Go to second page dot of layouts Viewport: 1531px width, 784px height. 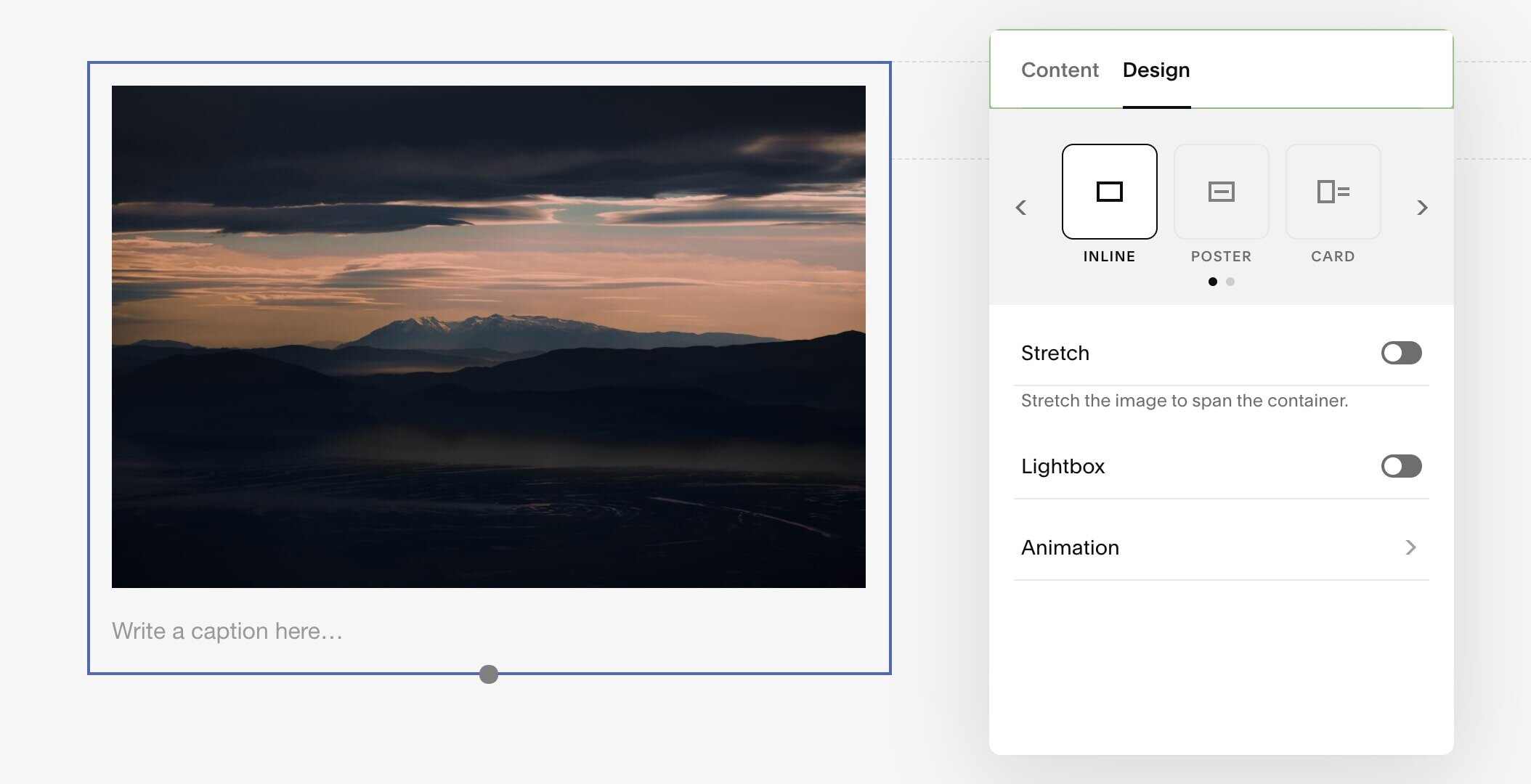pyautogui.click(x=1230, y=282)
